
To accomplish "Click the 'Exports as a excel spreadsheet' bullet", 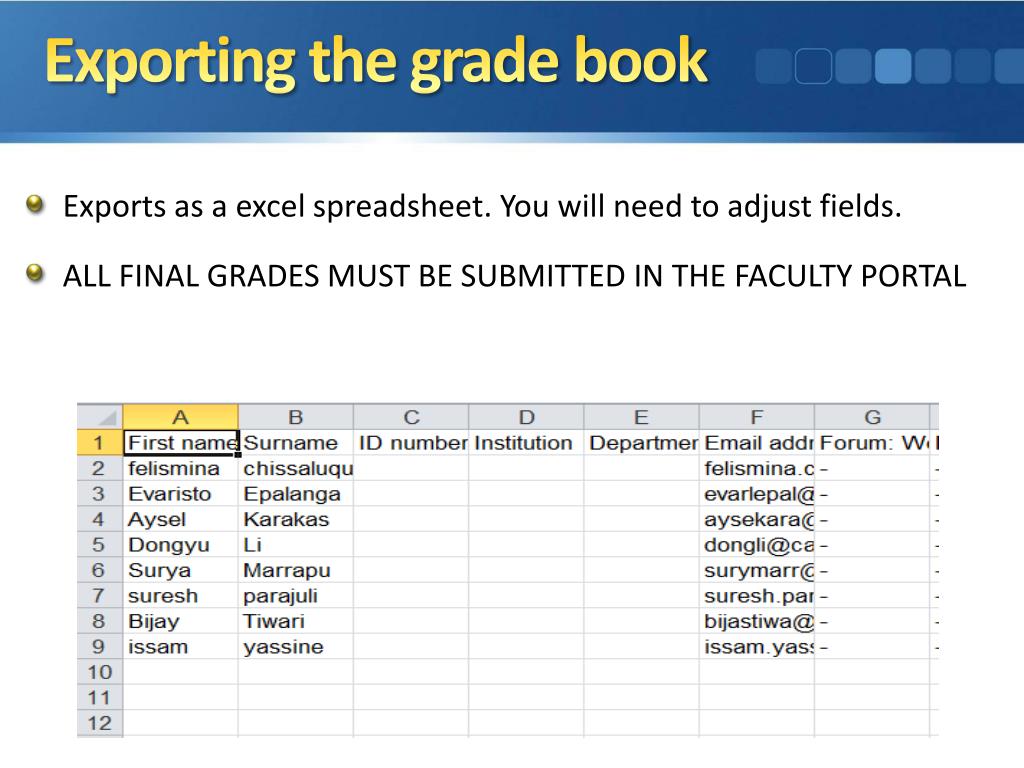I will (x=482, y=206).
